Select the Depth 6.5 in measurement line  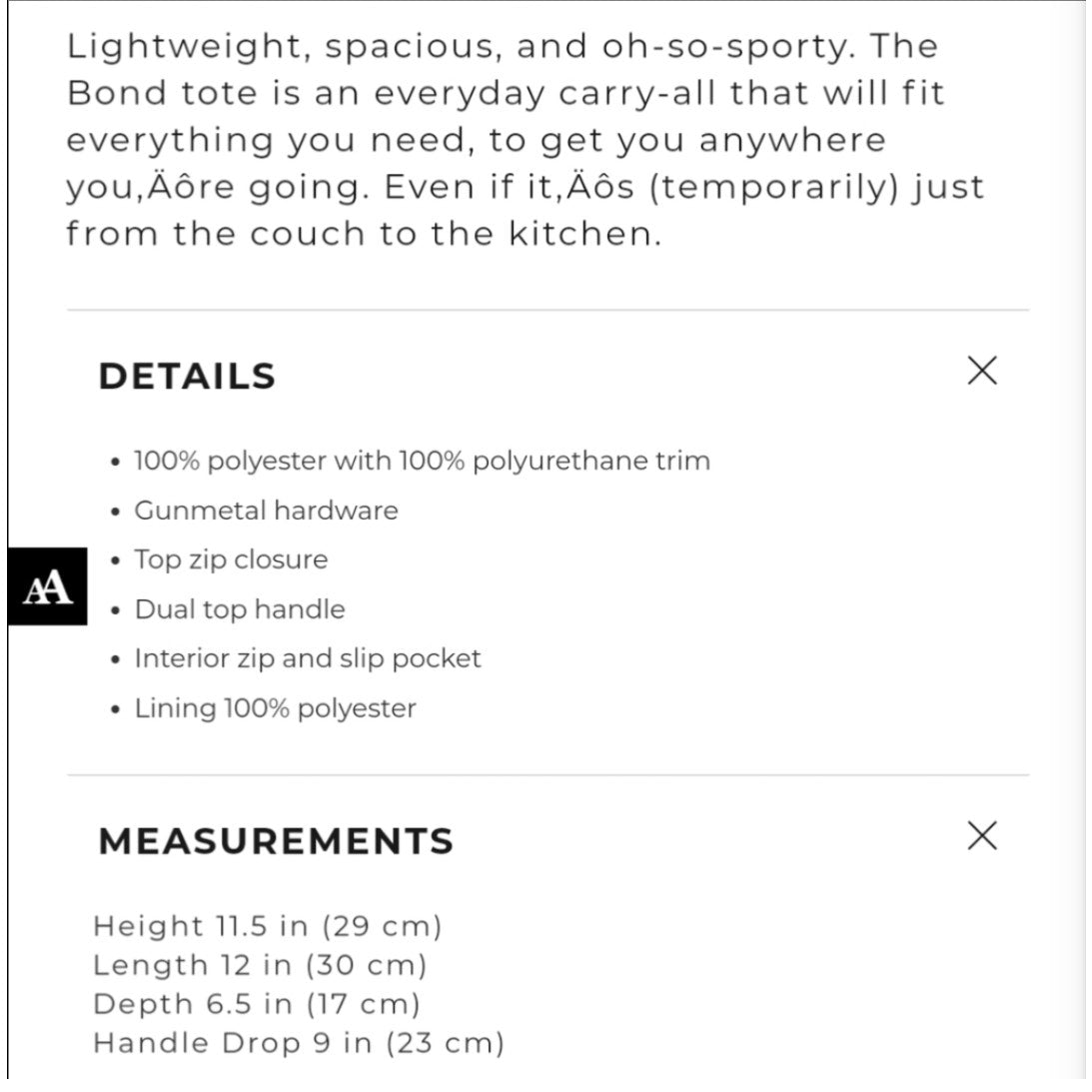pos(257,1004)
